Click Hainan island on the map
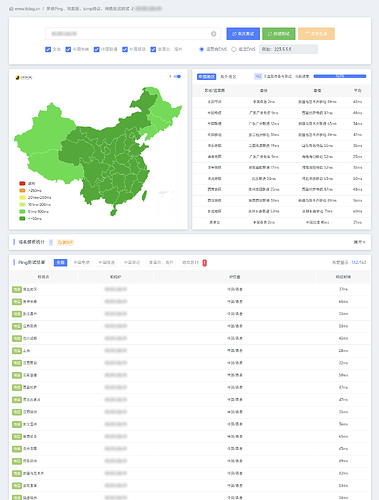Screen dimensions: 379x500 pyautogui.click(x=113, y=211)
